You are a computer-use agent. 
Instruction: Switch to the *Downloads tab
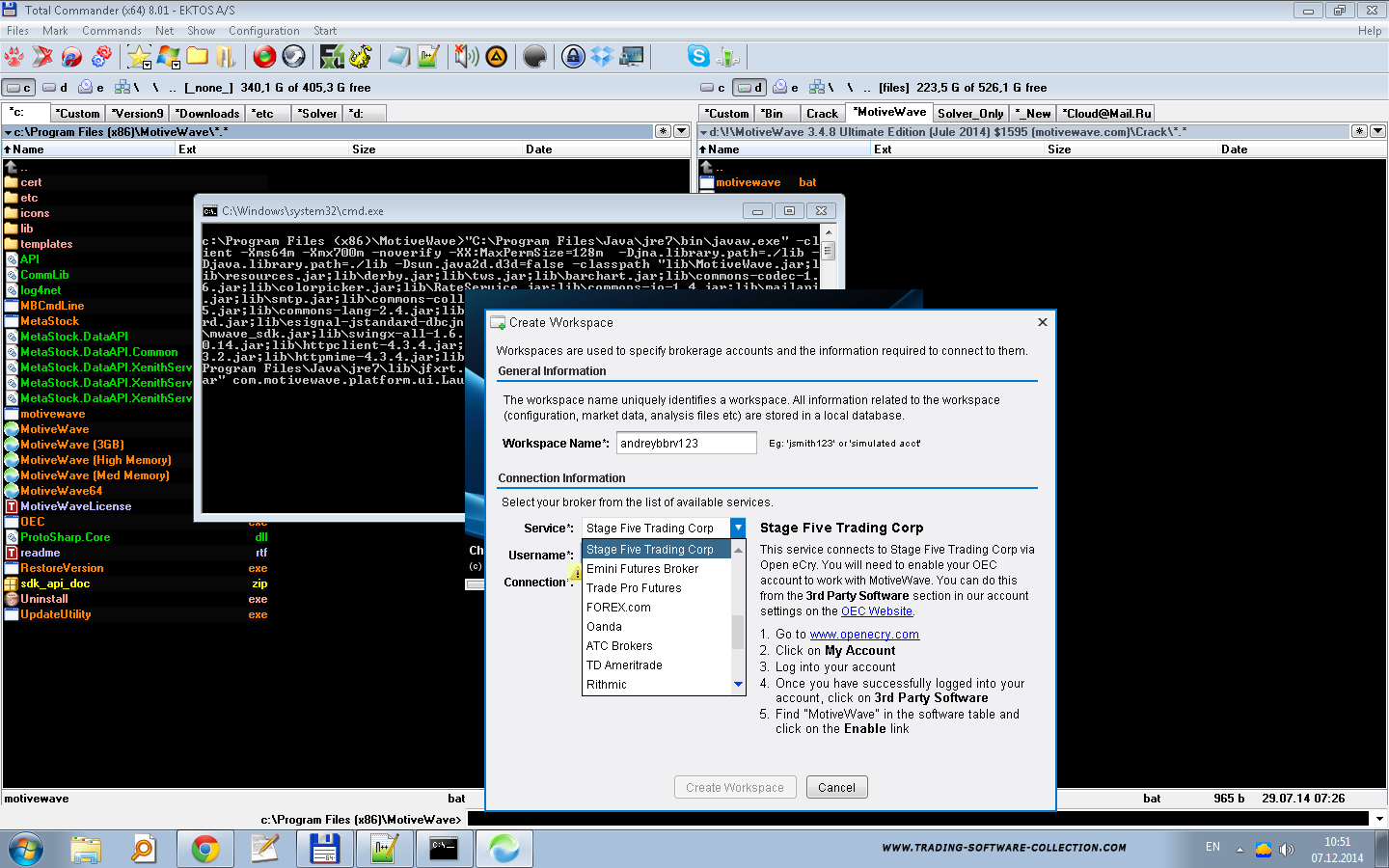click(206, 114)
